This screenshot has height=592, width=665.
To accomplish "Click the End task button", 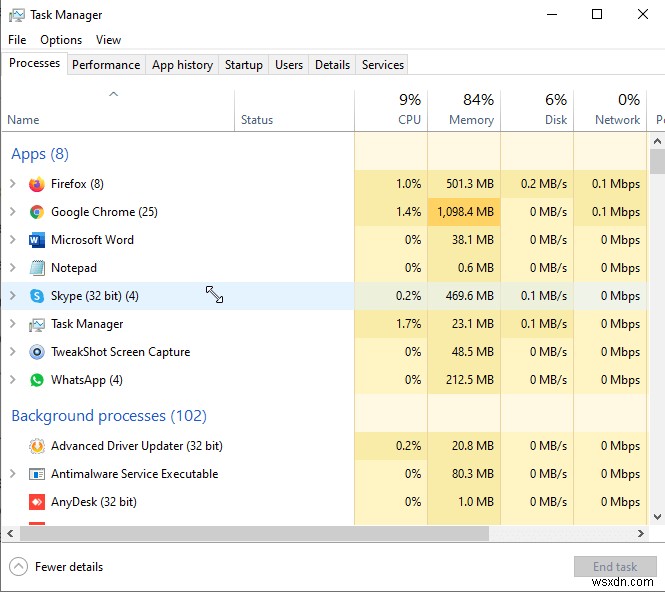I will (615, 567).
